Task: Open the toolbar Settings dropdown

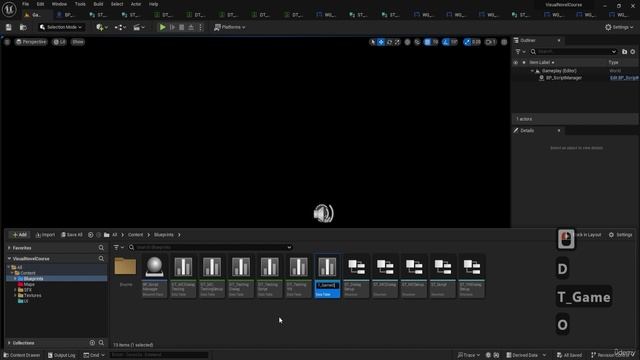Action: (x=619, y=27)
